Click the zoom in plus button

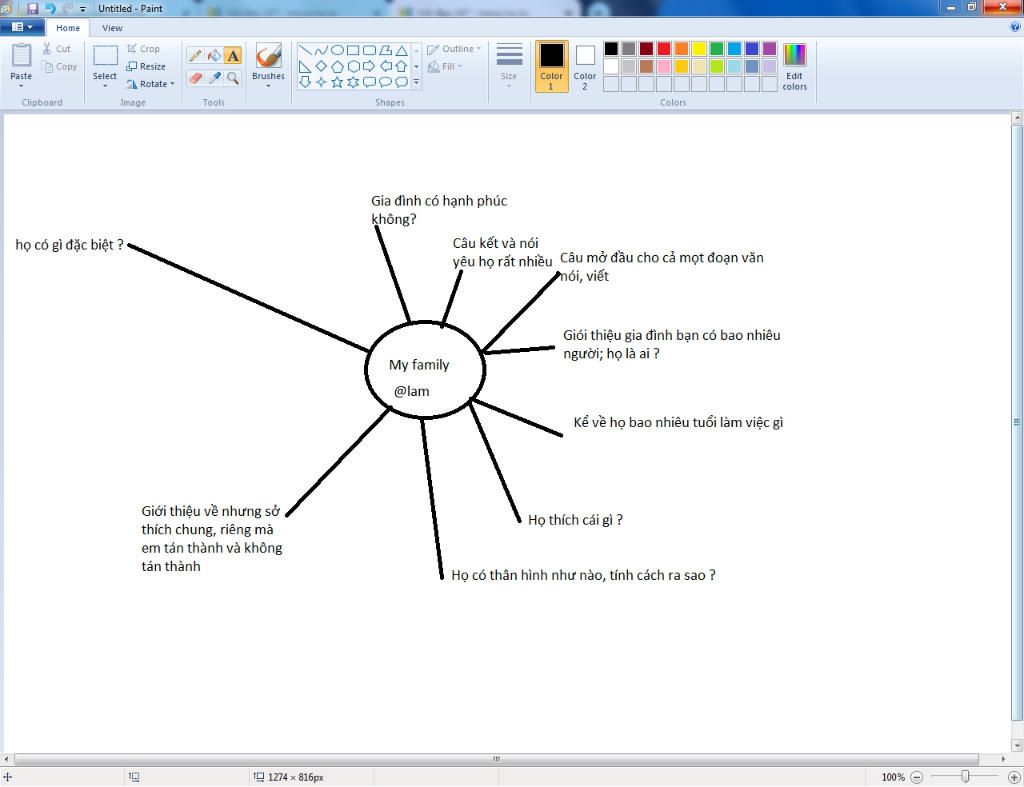tap(1014, 777)
